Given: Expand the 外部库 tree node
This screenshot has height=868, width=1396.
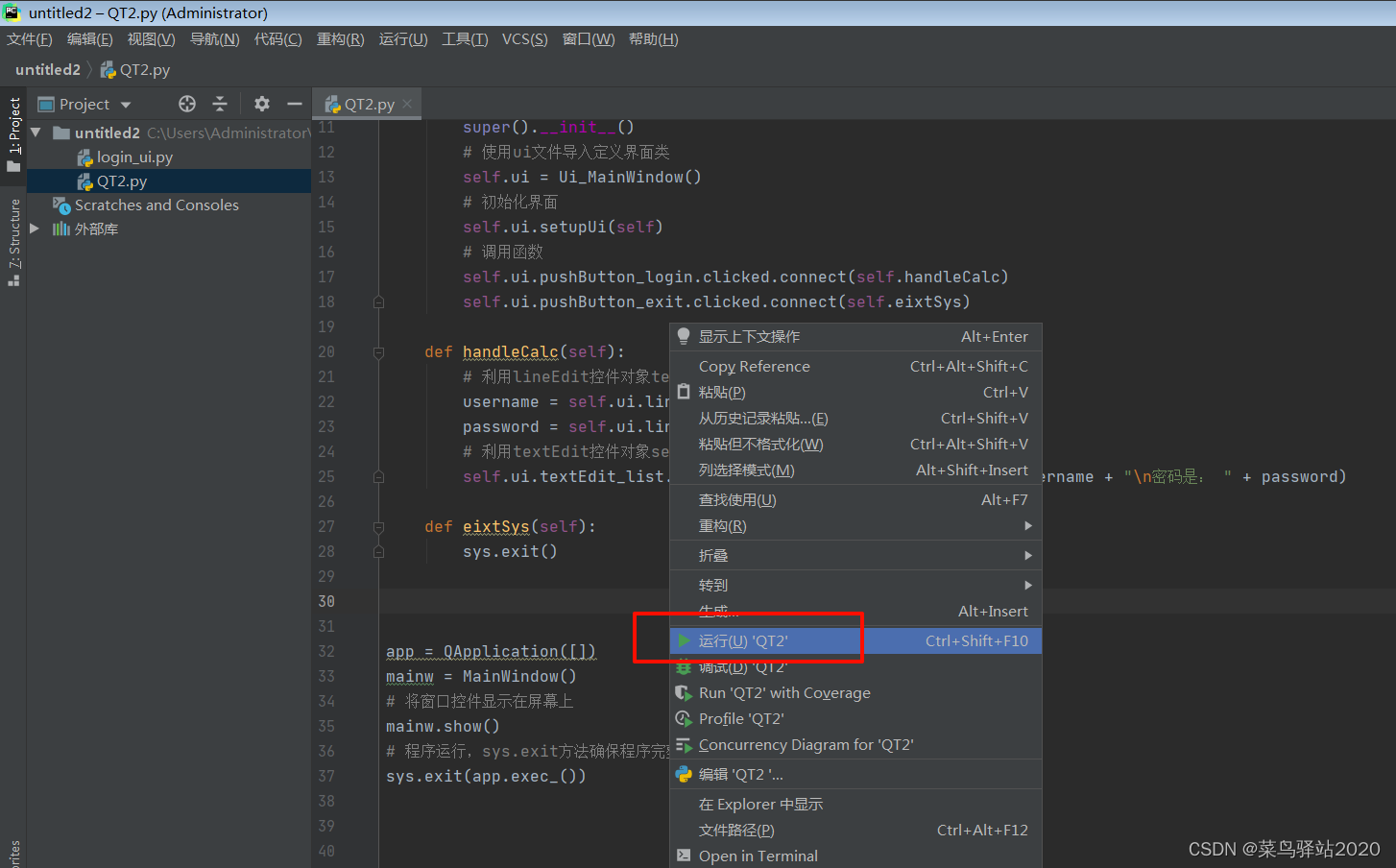Looking at the screenshot, I should pos(35,229).
